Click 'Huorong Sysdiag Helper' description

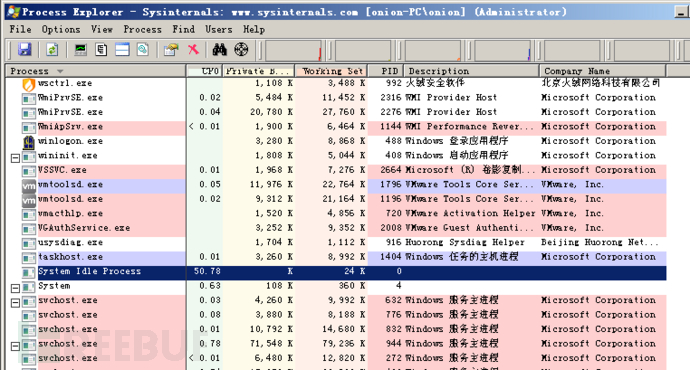click(465, 242)
